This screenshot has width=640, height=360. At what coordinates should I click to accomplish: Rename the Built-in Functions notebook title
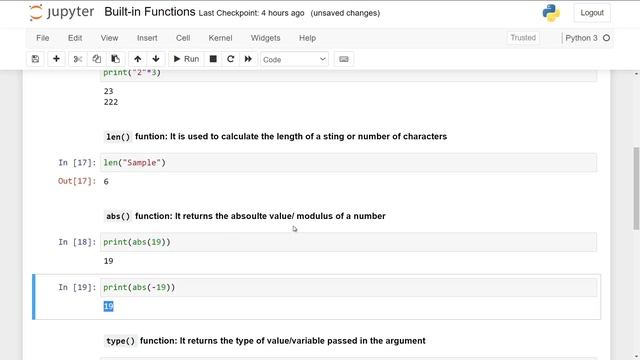pos(150,12)
